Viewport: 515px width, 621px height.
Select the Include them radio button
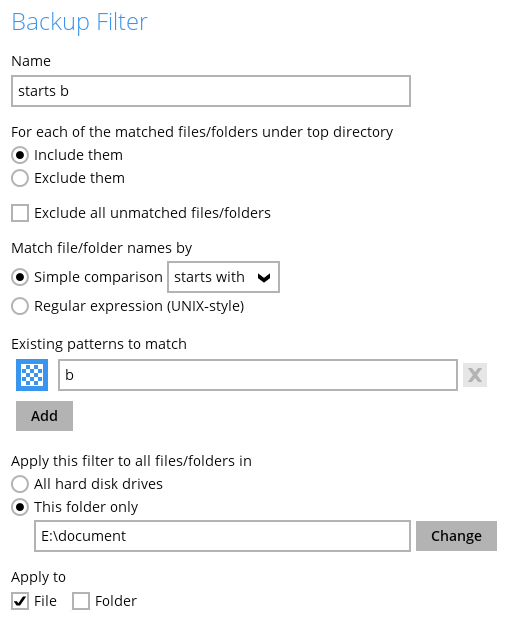(x=20, y=155)
